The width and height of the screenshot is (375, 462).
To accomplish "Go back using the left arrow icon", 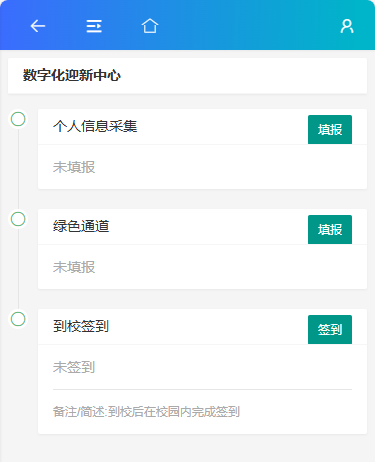I will (x=38, y=26).
